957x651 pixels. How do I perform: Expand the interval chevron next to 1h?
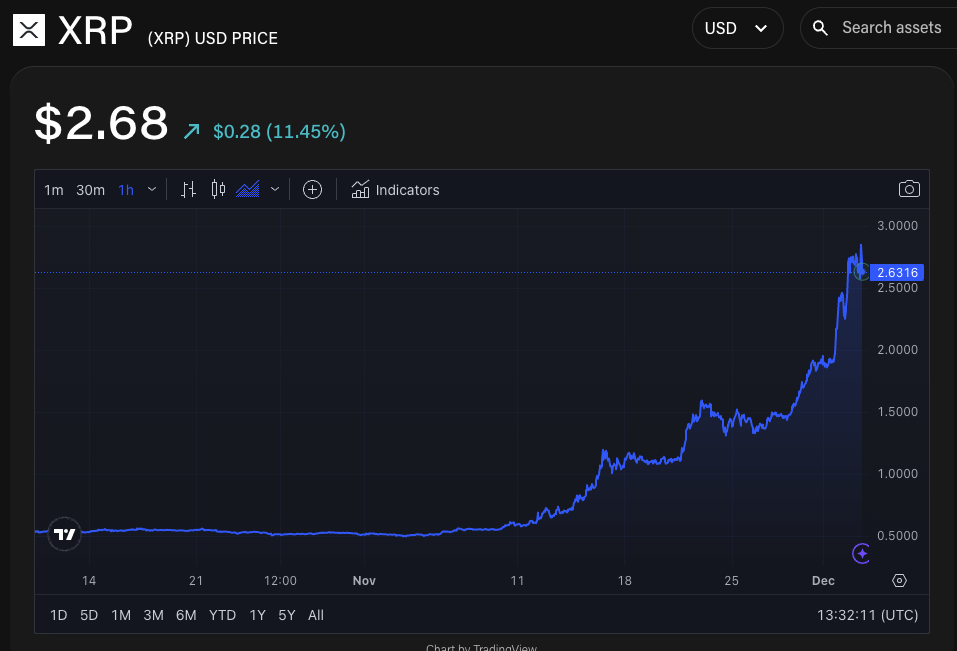pyautogui.click(x=151, y=189)
